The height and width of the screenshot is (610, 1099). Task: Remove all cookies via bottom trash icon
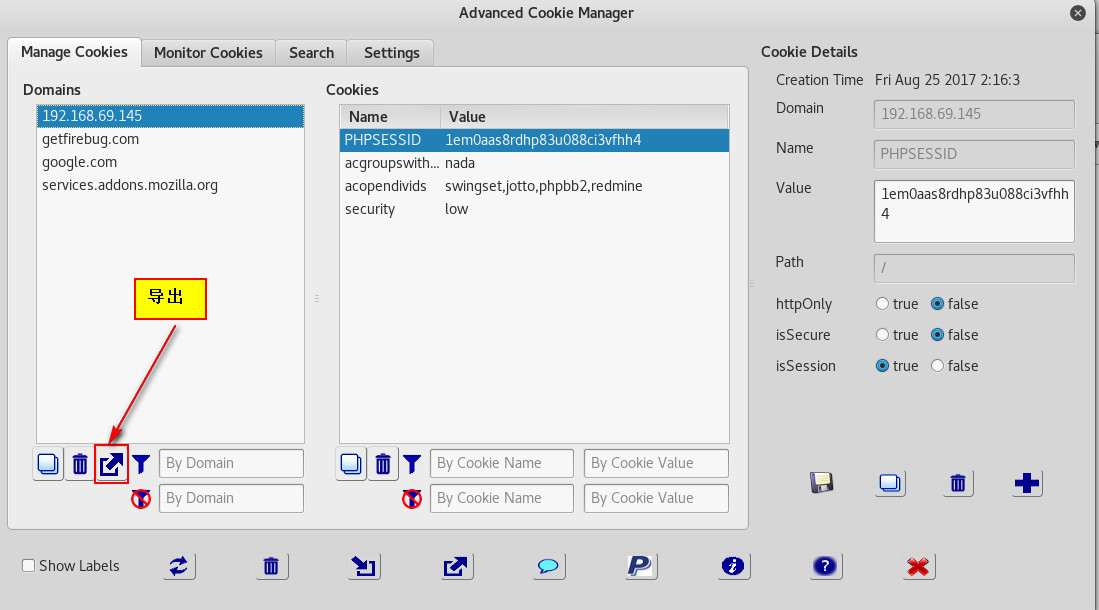pos(271,566)
